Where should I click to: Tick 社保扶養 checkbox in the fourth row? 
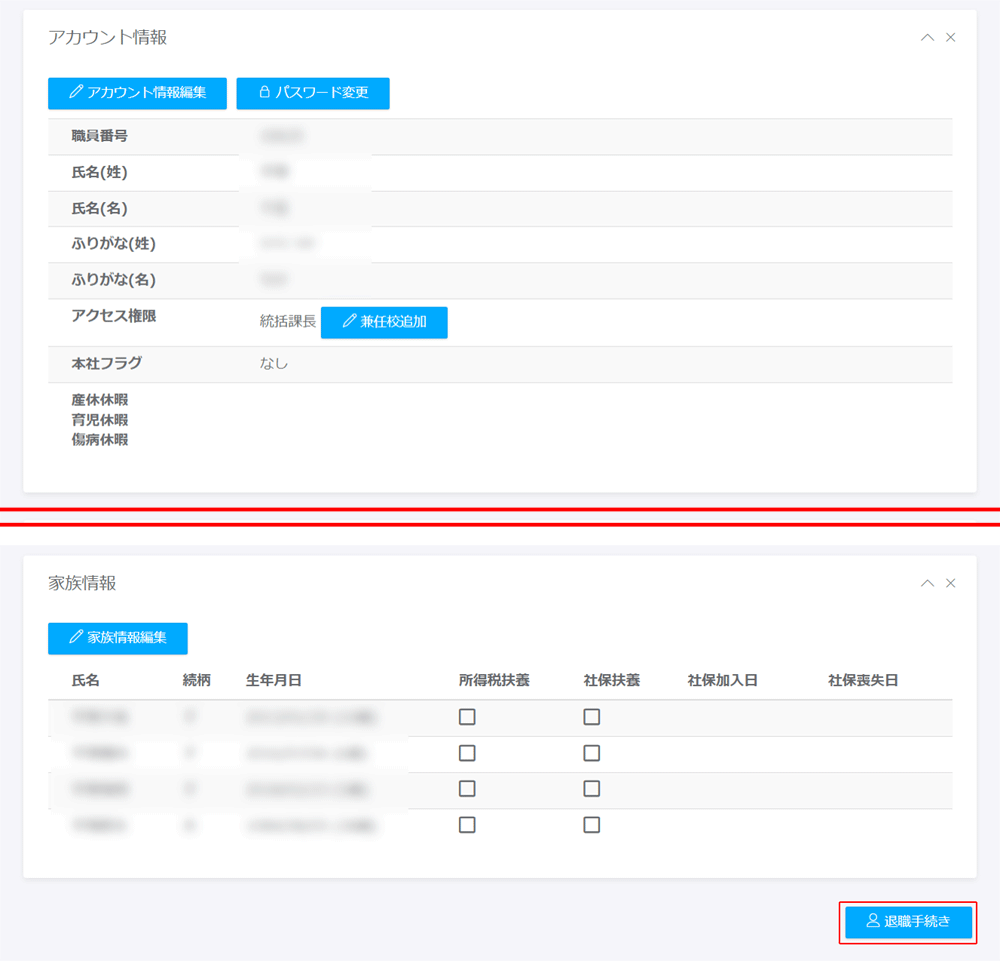[x=592, y=825]
